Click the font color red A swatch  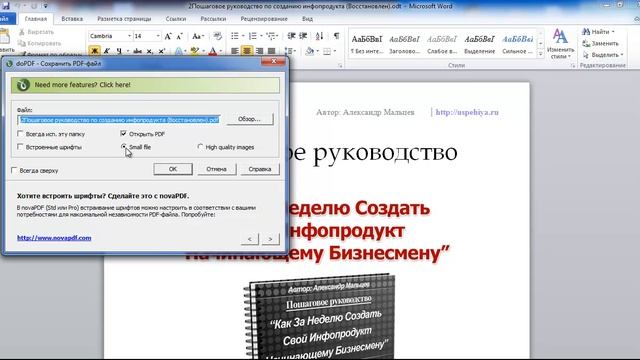pos(213,51)
